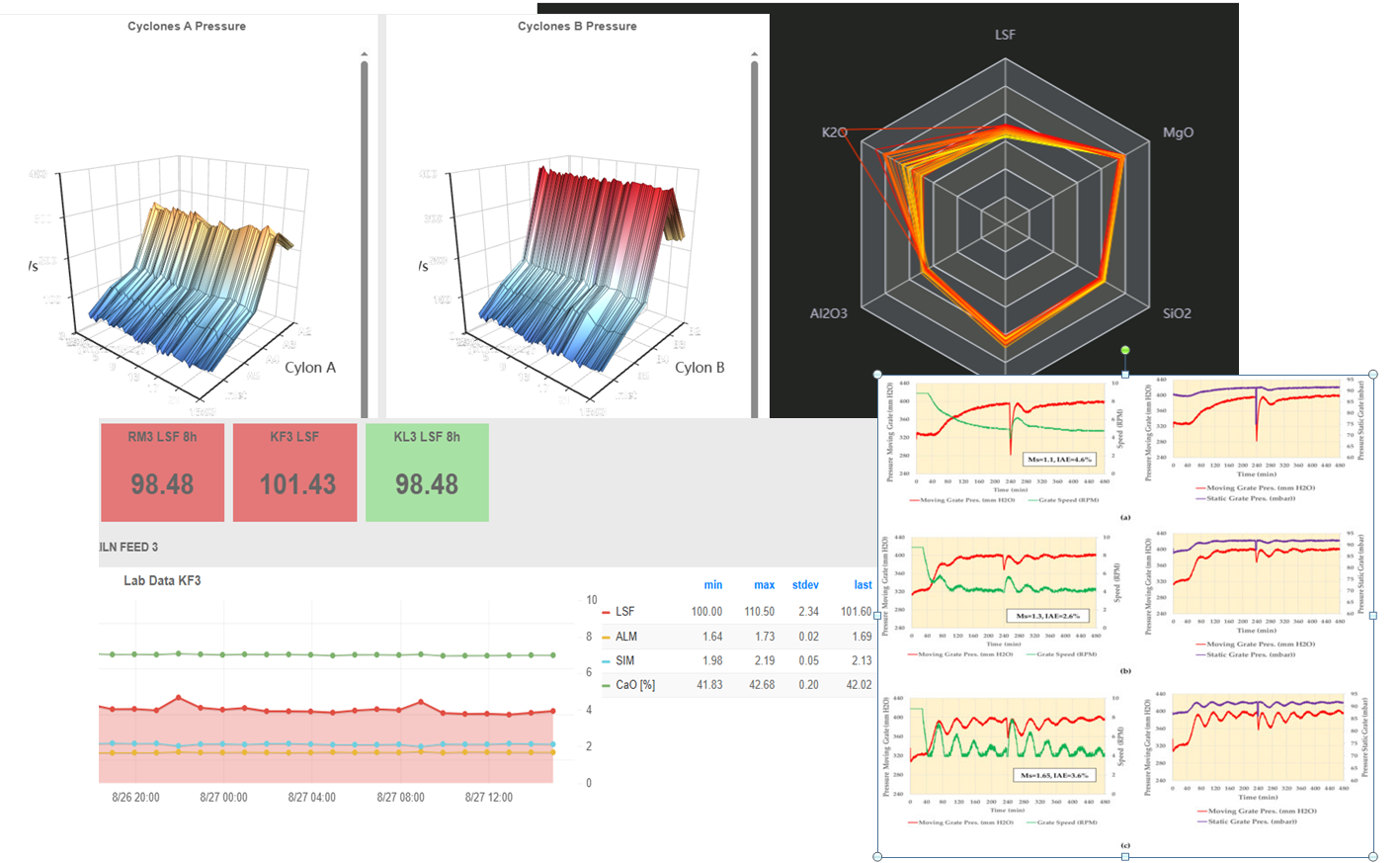Click the bottom-center resize handle of the selected image

click(1125, 856)
